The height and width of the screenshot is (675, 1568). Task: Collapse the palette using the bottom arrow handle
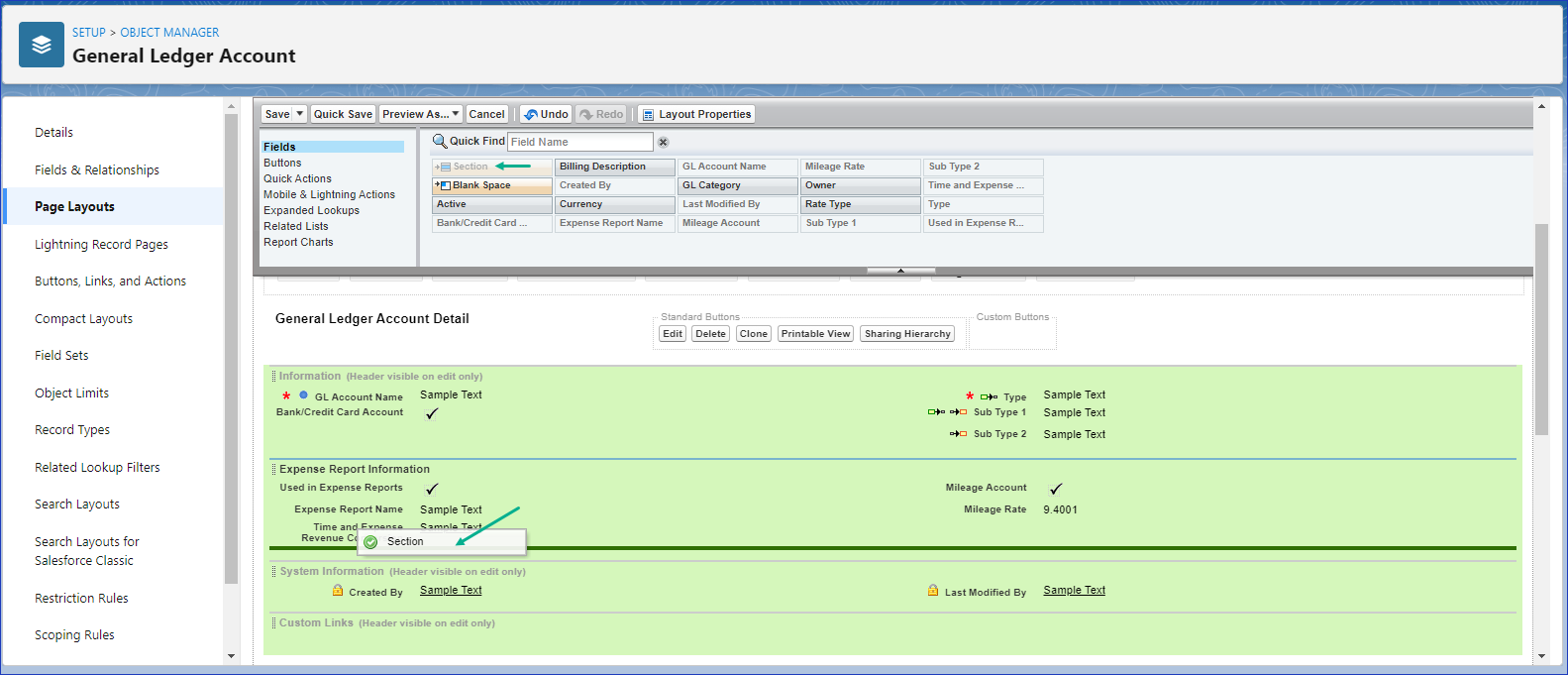pyautogui.click(x=900, y=270)
